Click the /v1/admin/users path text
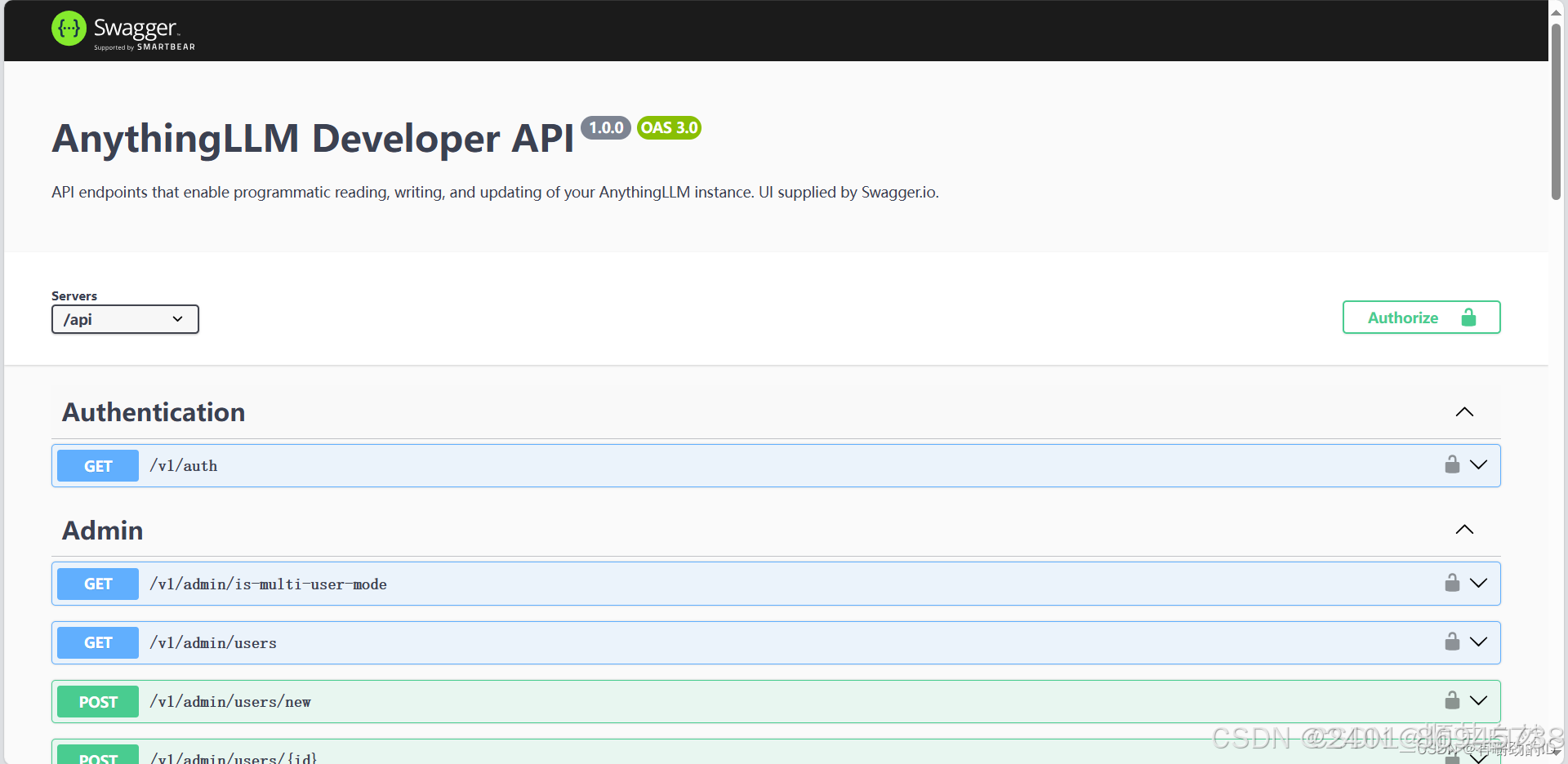Viewport: 1568px width, 764px height. click(213, 643)
